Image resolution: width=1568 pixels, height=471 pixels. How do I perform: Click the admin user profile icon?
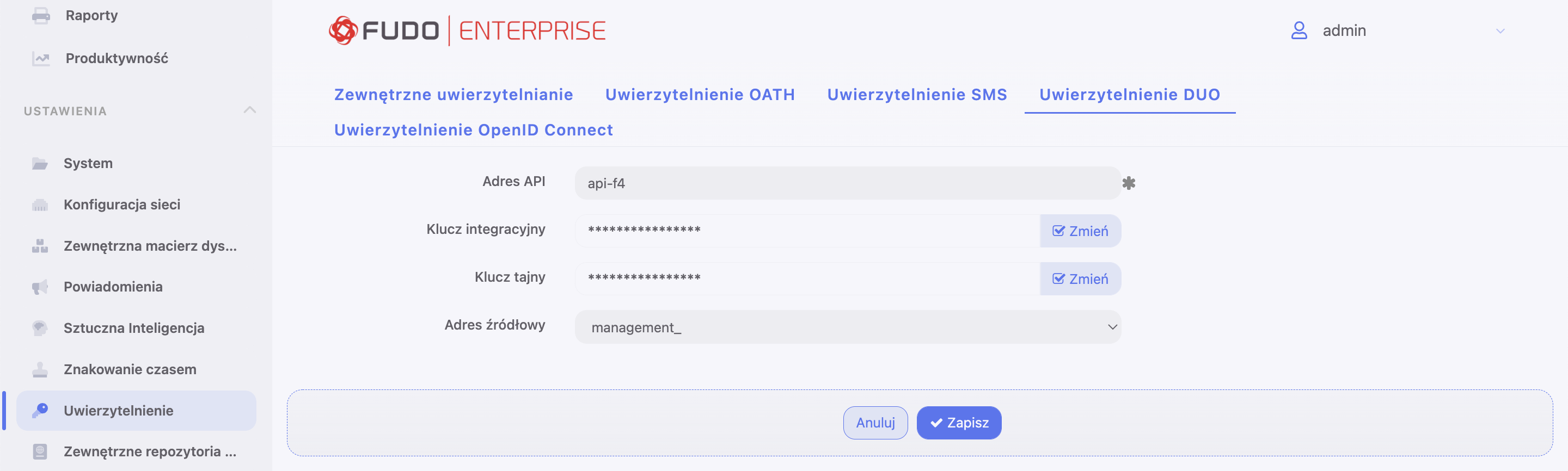pos(1299,30)
